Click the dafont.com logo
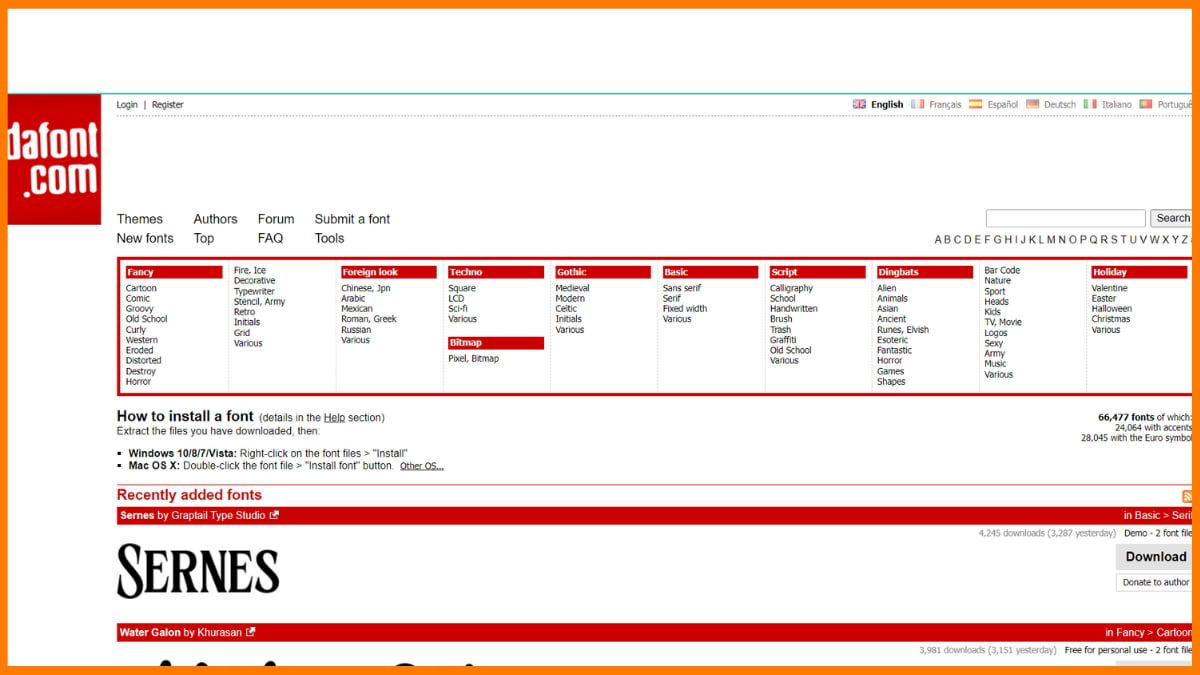1200x675 pixels. pos(55,160)
